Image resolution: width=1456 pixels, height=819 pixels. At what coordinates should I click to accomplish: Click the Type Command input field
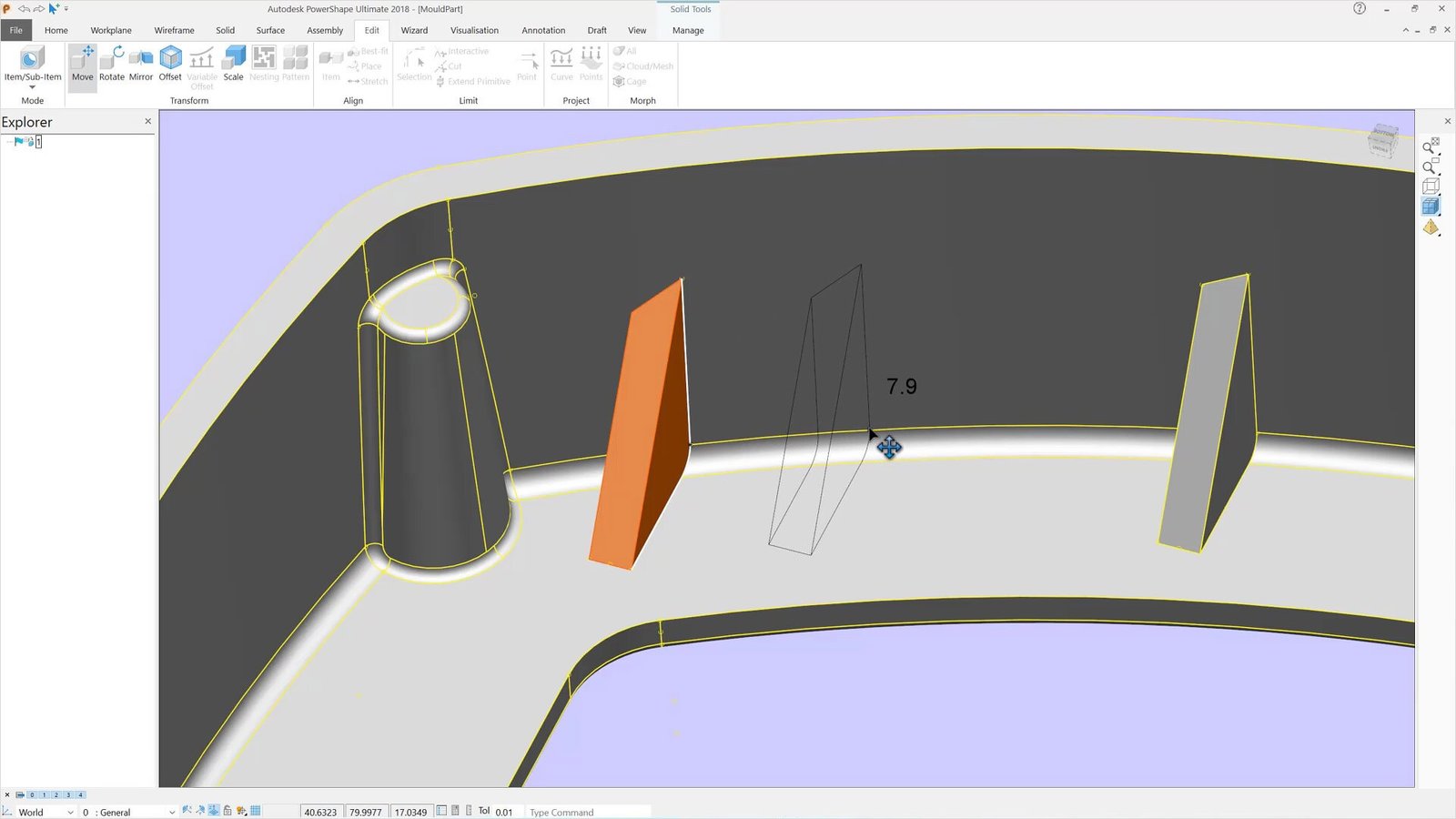[x=588, y=812]
